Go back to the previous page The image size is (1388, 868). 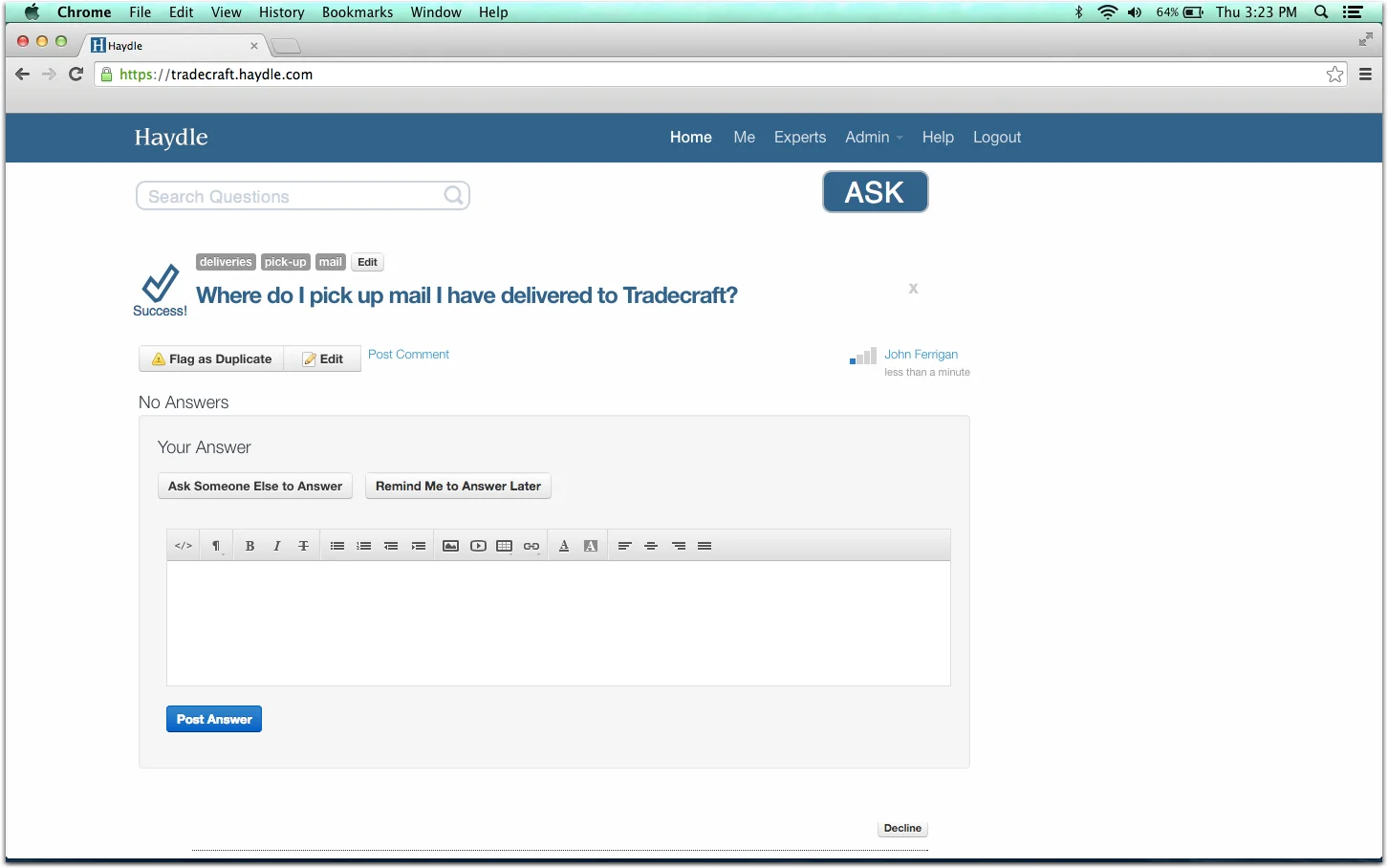22,74
